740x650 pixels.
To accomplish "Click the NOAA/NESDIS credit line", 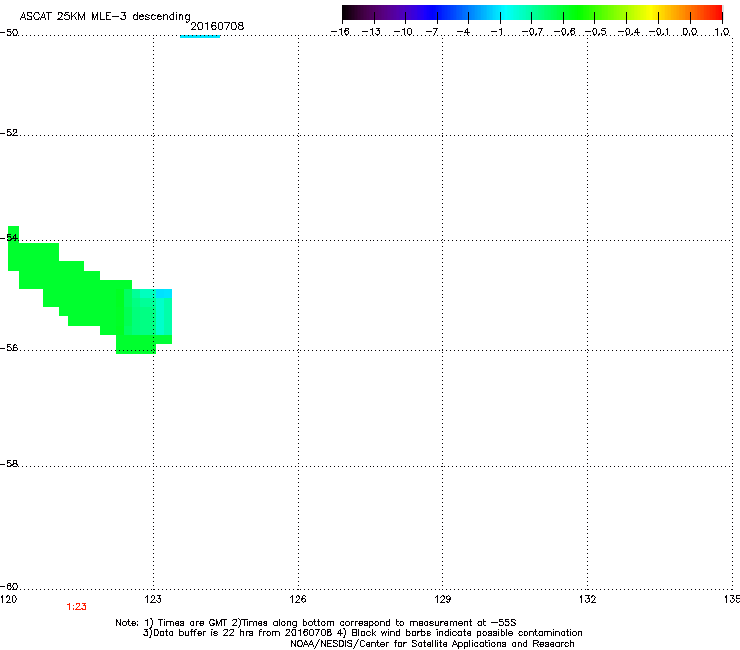I will [x=432, y=644].
